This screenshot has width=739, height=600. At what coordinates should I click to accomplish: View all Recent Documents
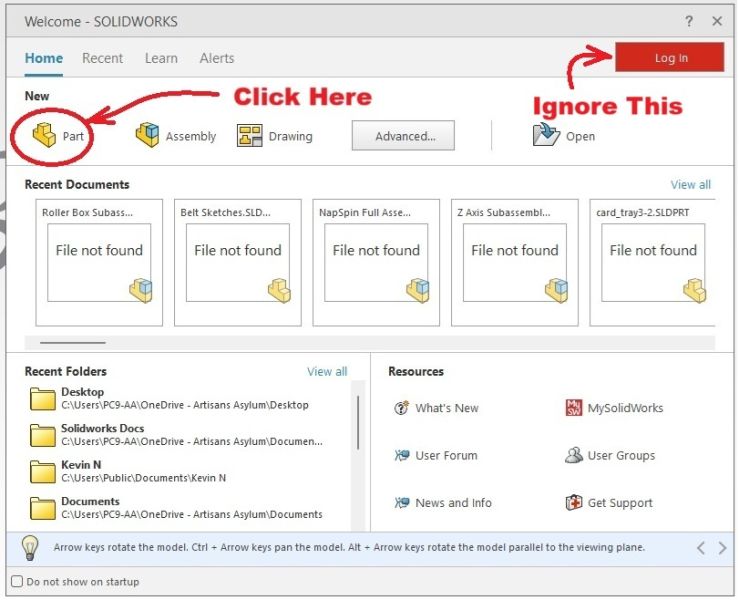[690, 184]
